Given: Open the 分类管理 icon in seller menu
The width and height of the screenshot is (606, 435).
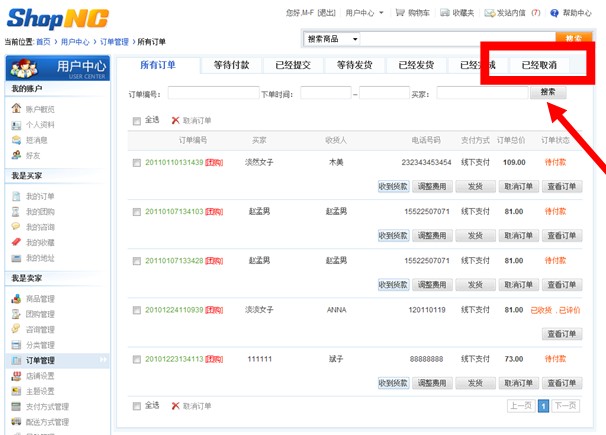Looking at the screenshot, I should coord(16,345).
